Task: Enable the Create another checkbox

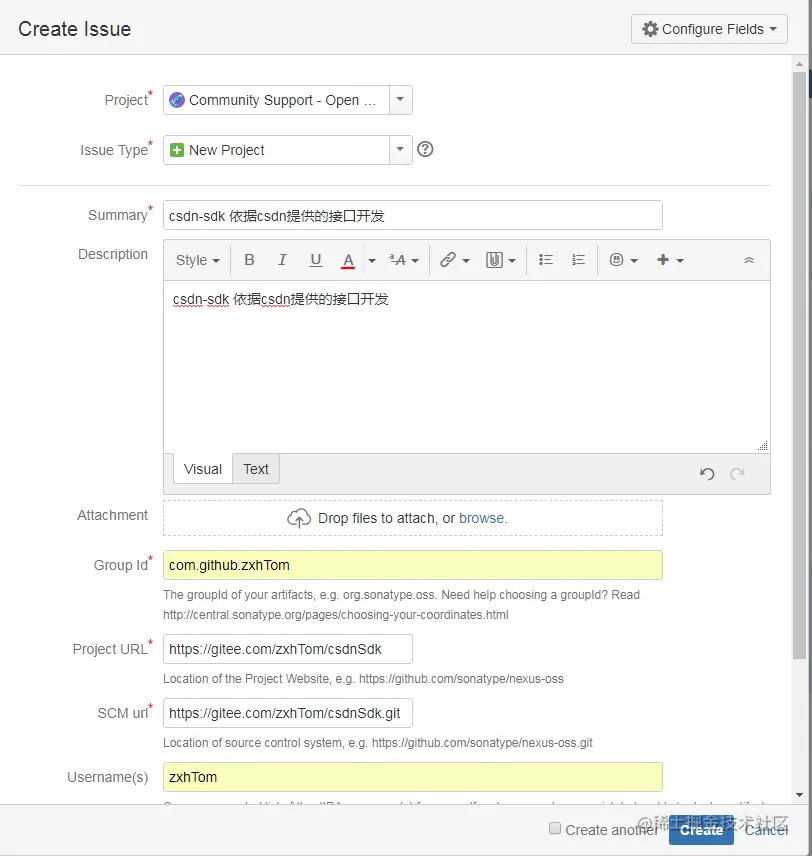Action: pos(555,828)
